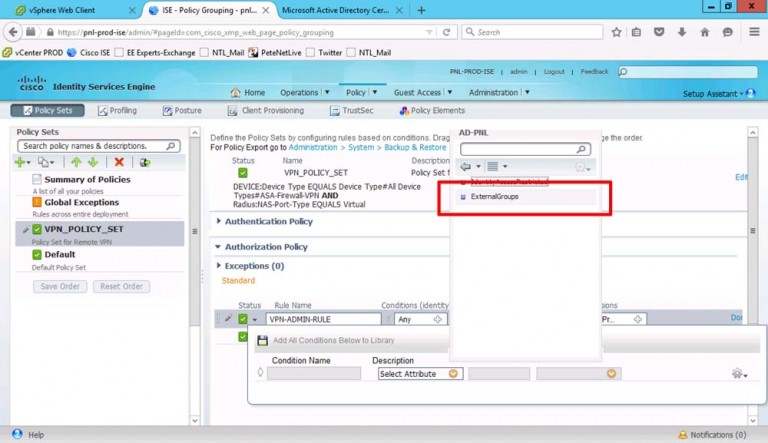This screenshot has height=443, width=768.
Task: Click the magnifier in the AD-PNL search box
Action: 581,149
